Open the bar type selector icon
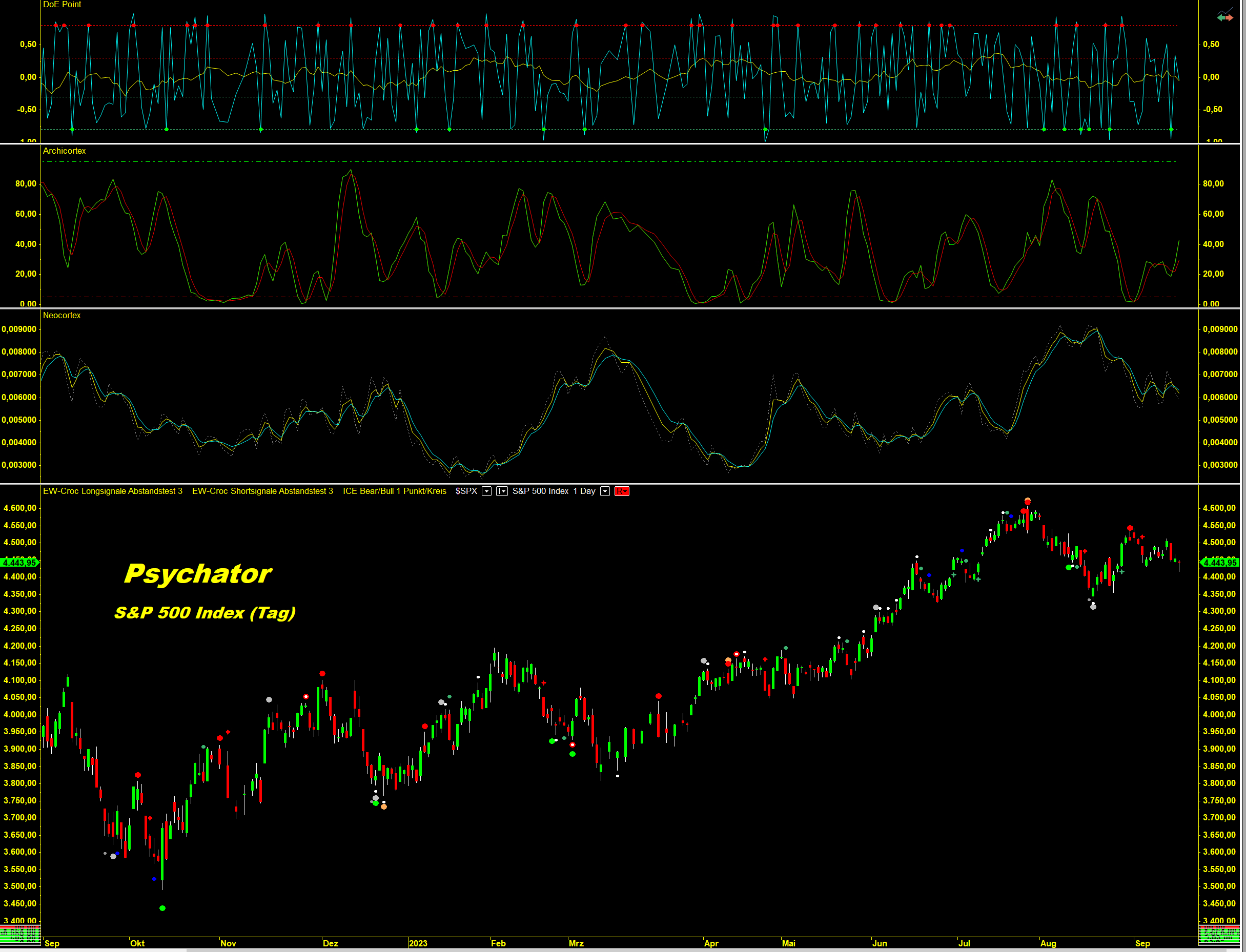Screen dimensions: 1246x952 point(502,491)
